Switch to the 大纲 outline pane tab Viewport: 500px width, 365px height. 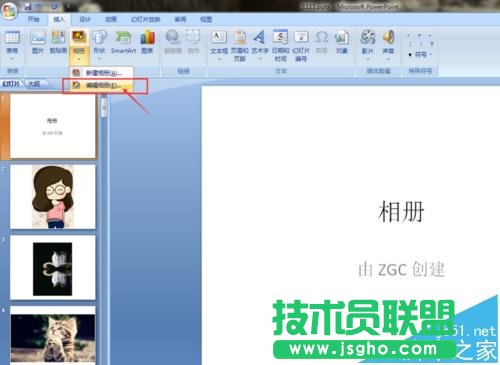click(x=35, y=84)
